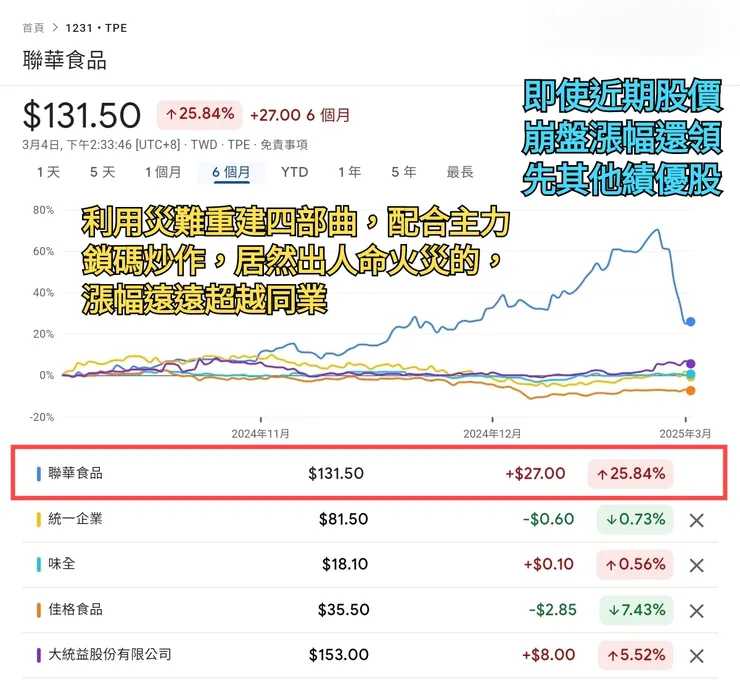Click the $35.50 price of 佳格食品
Viewport: 740px width, 686px height.
(343, 610)
